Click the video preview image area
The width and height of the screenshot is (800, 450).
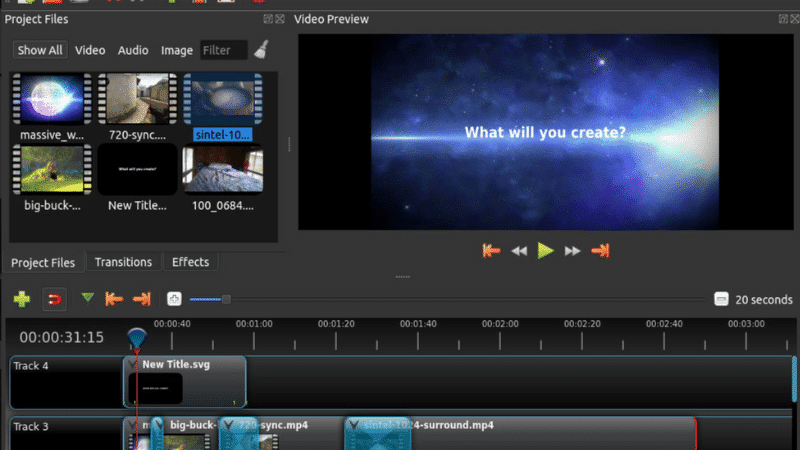click(x=545, y=132)
